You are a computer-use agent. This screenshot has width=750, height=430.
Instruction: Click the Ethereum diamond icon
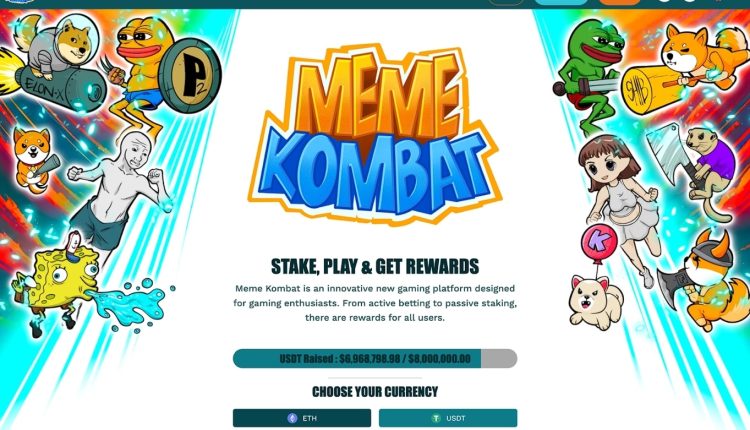pos(292,418)
